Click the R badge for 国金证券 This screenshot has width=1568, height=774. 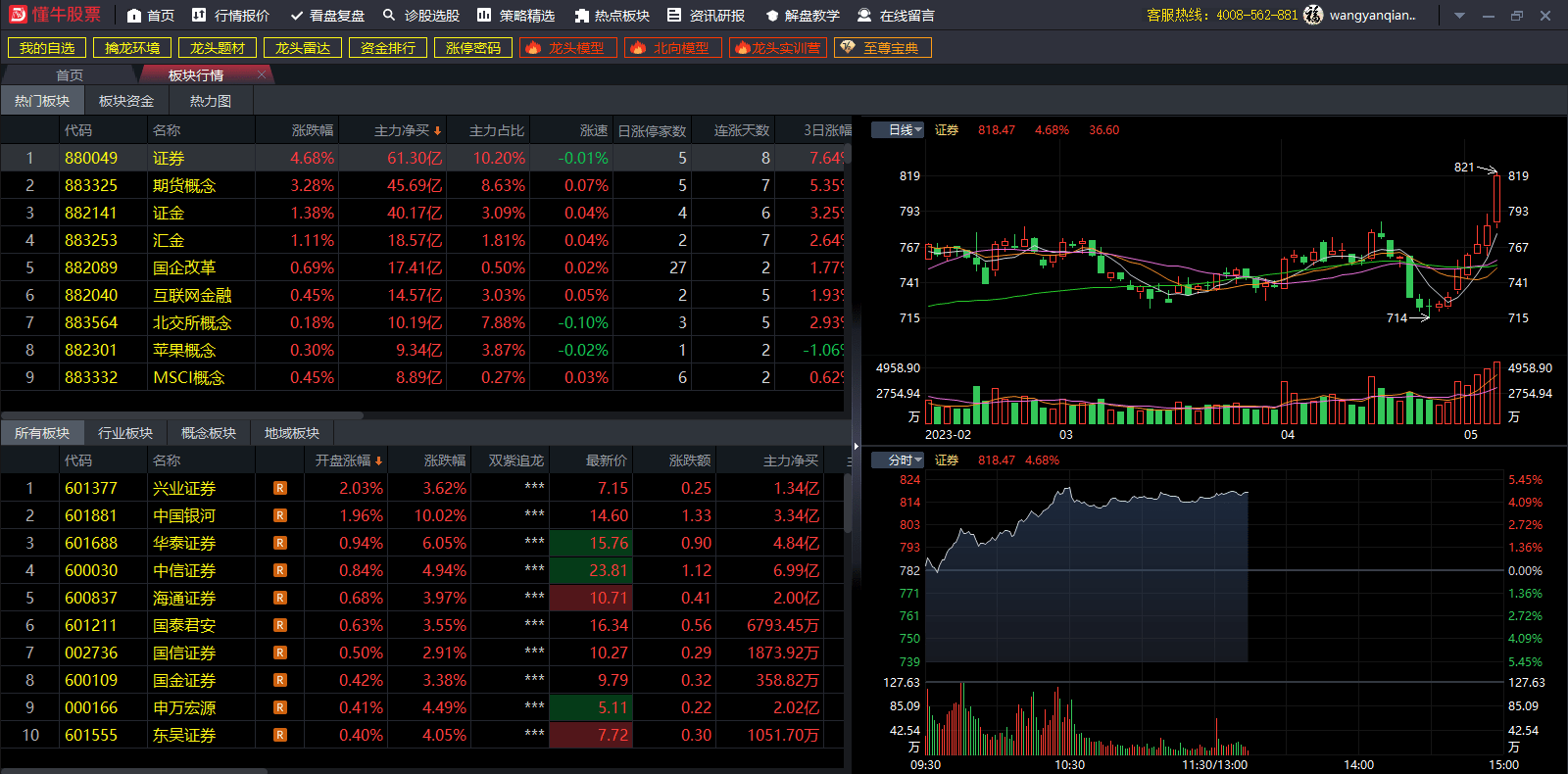click(280, 680)
